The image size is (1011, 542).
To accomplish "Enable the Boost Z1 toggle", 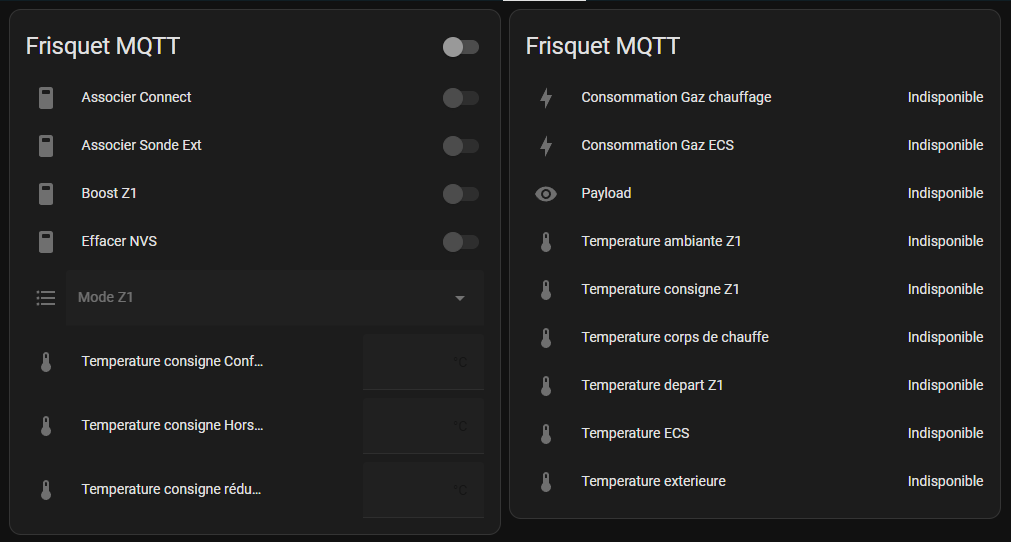I will point(461,194).
